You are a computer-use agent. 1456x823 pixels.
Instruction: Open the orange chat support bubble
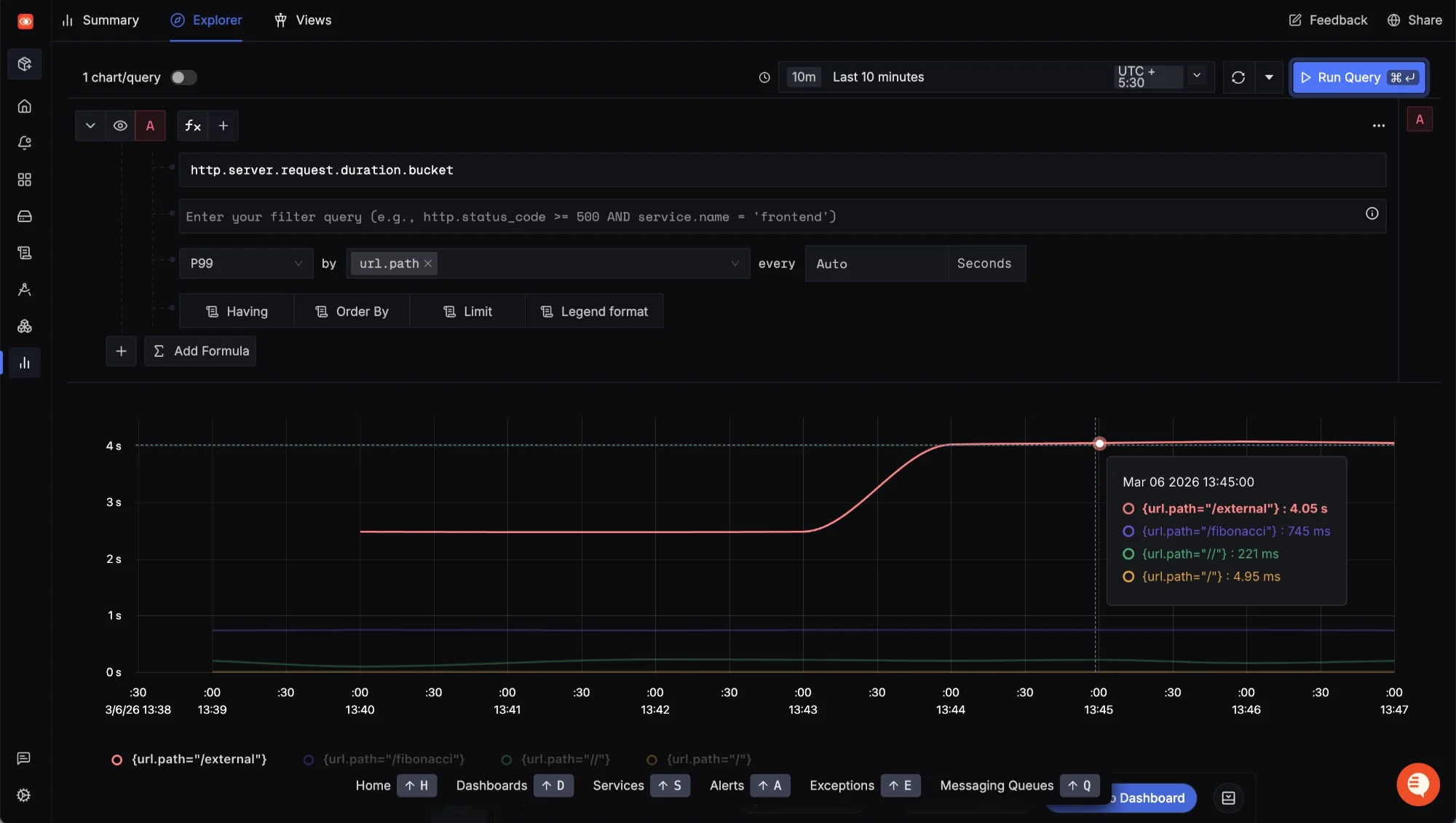tap(1417, 784)
